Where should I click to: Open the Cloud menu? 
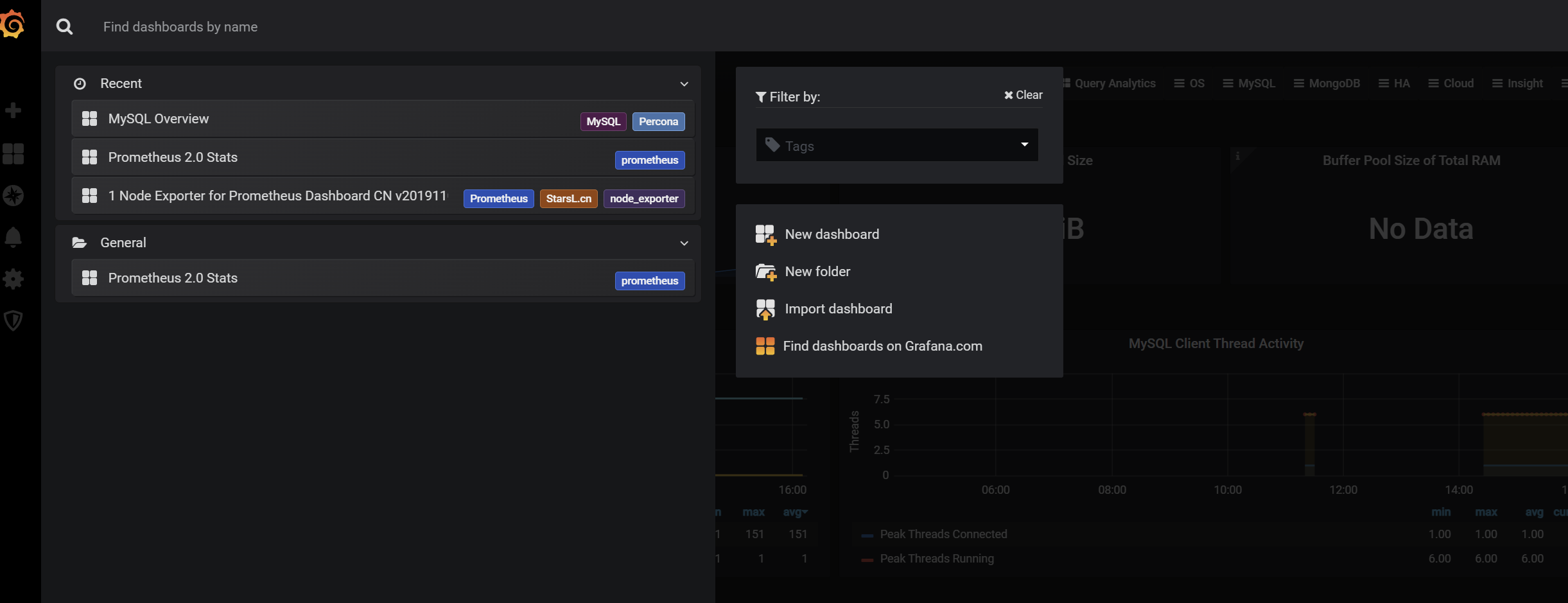(1451, 83)
